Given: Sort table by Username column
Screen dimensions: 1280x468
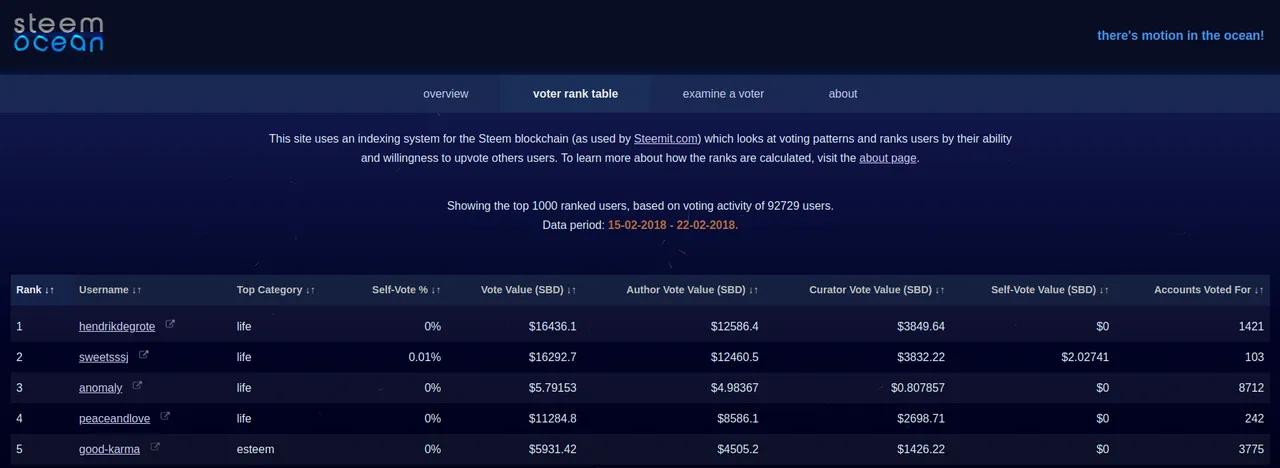Looking at the screenshot, I should (x=110, y=290).
